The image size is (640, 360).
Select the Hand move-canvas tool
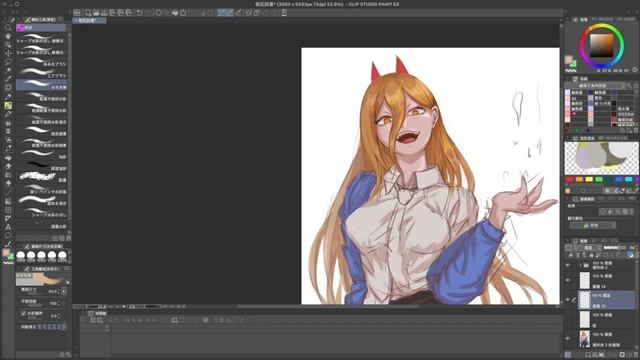(x=8, y=36)
